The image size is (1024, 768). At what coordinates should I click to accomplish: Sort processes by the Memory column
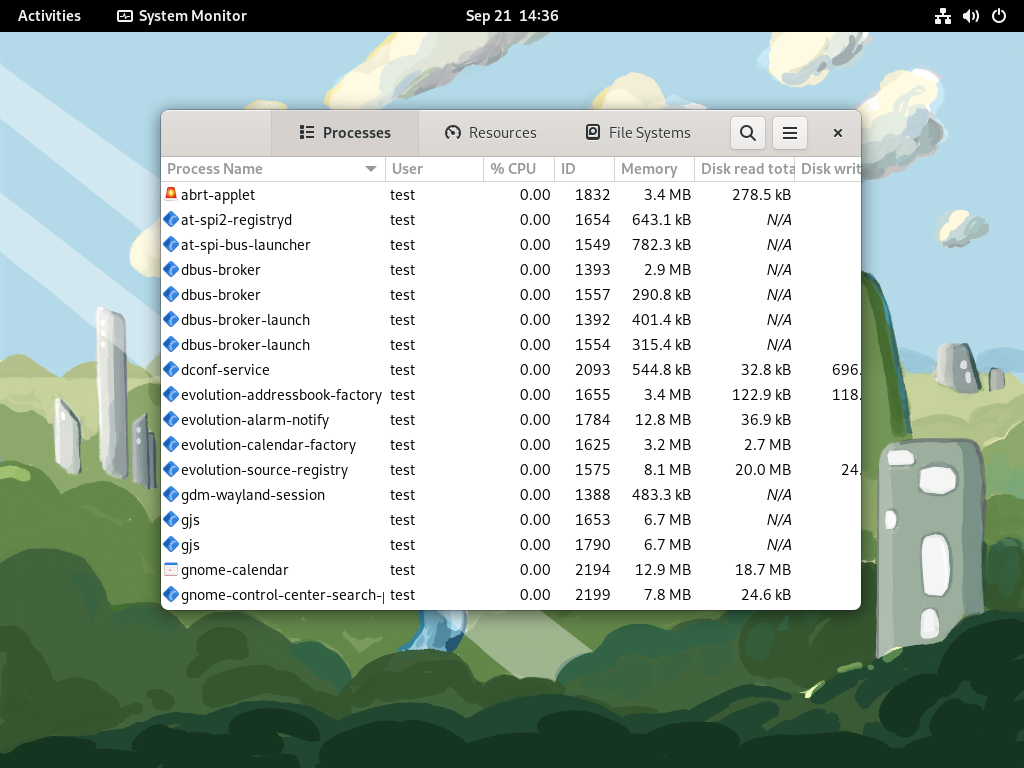click(654, 169)
